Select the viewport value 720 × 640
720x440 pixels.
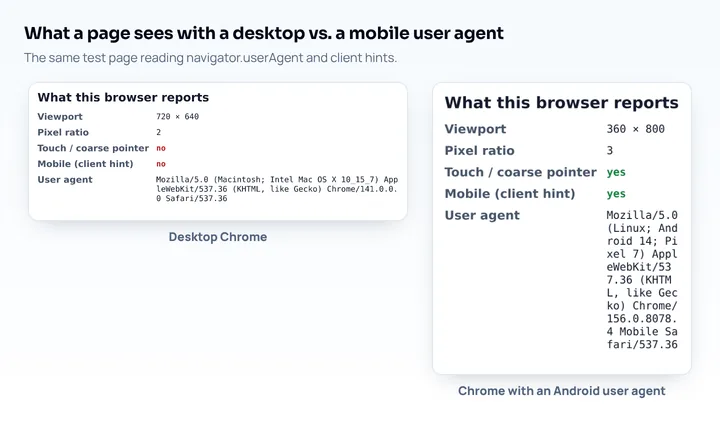click(x=177, y=117)
